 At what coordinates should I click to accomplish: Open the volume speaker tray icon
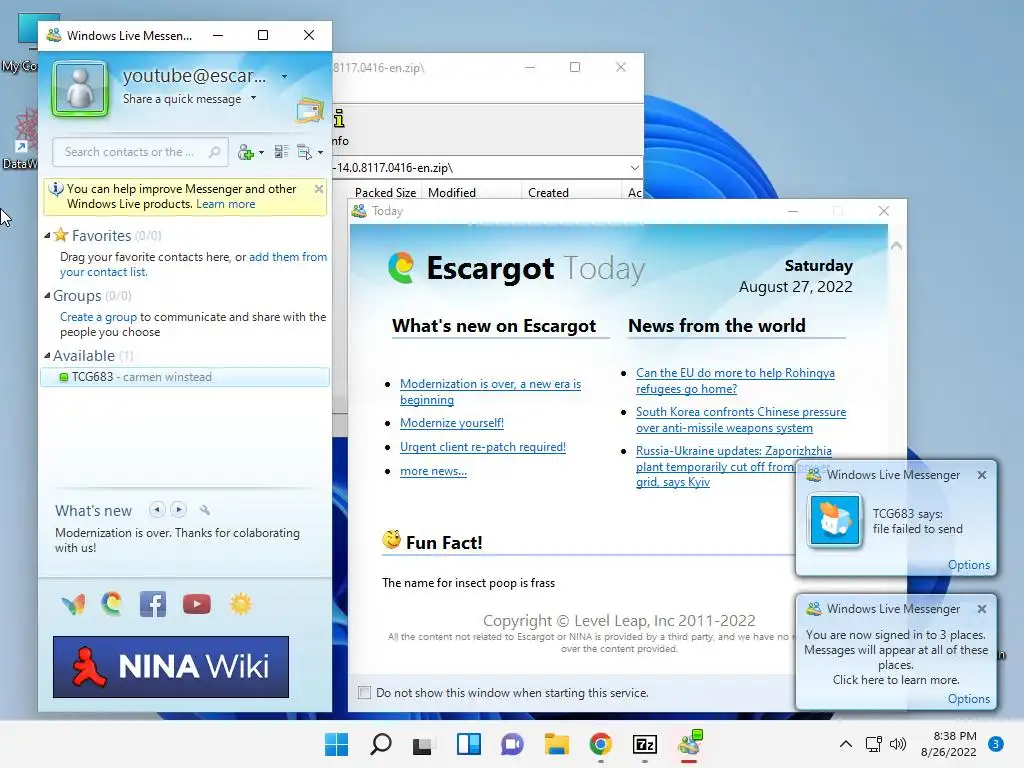[x=898, y=744]
